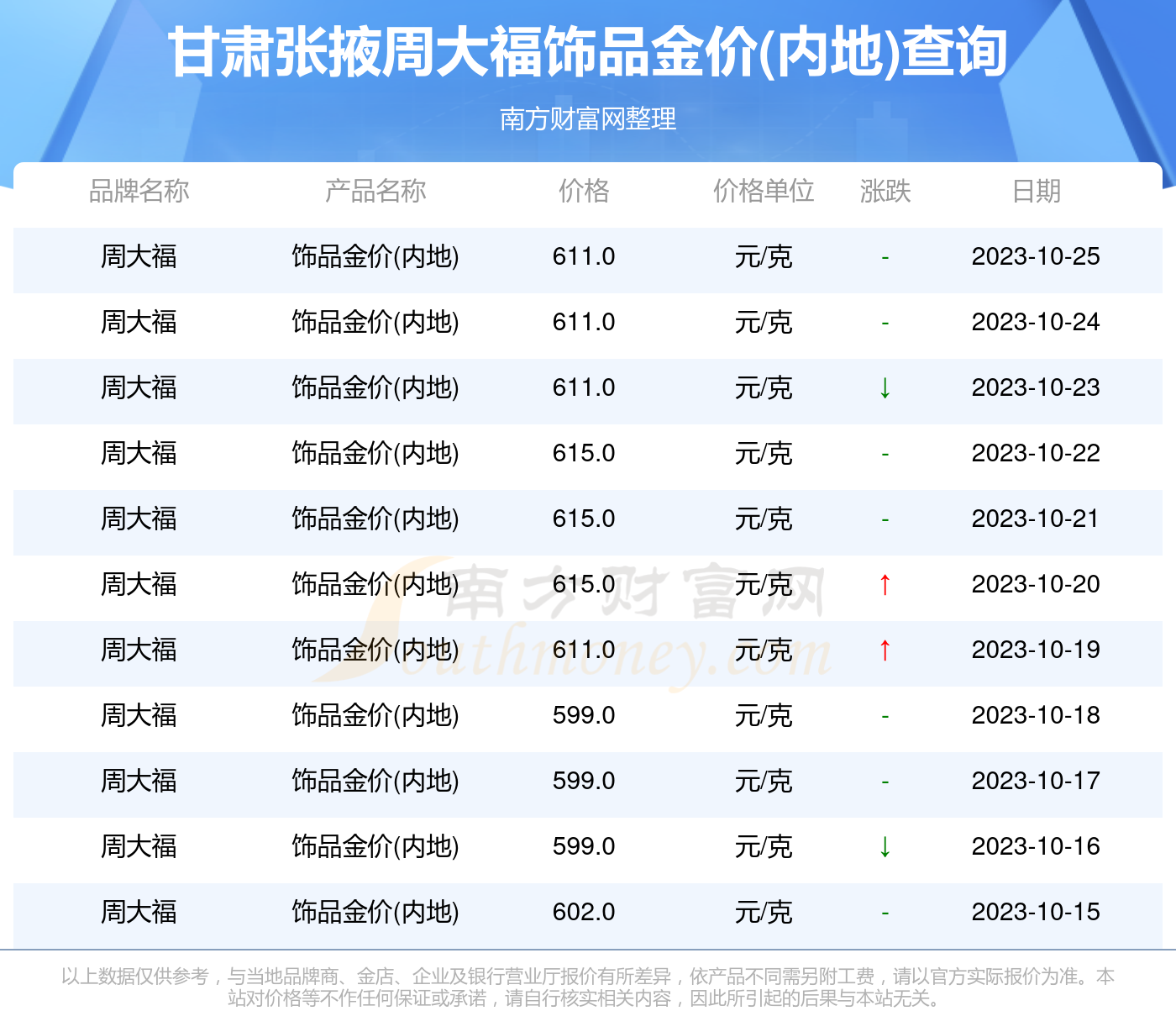Click 饰品金价(内地) in the 2023-10-21 row
1176x1011 pixels.
point(375,519)
